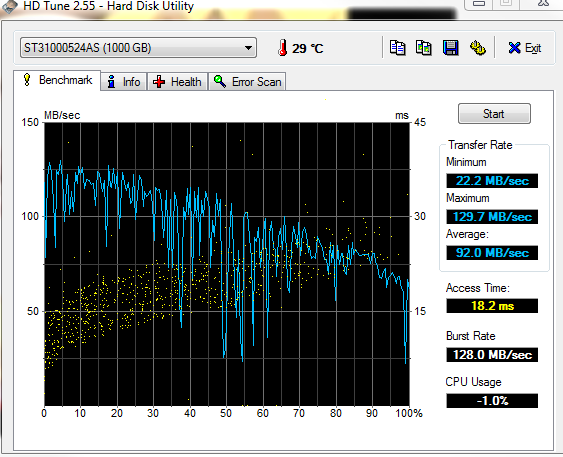563x457 pixels.
Task: Select the ST31000524AS (1000 GB) combo box
Action: 138,48
